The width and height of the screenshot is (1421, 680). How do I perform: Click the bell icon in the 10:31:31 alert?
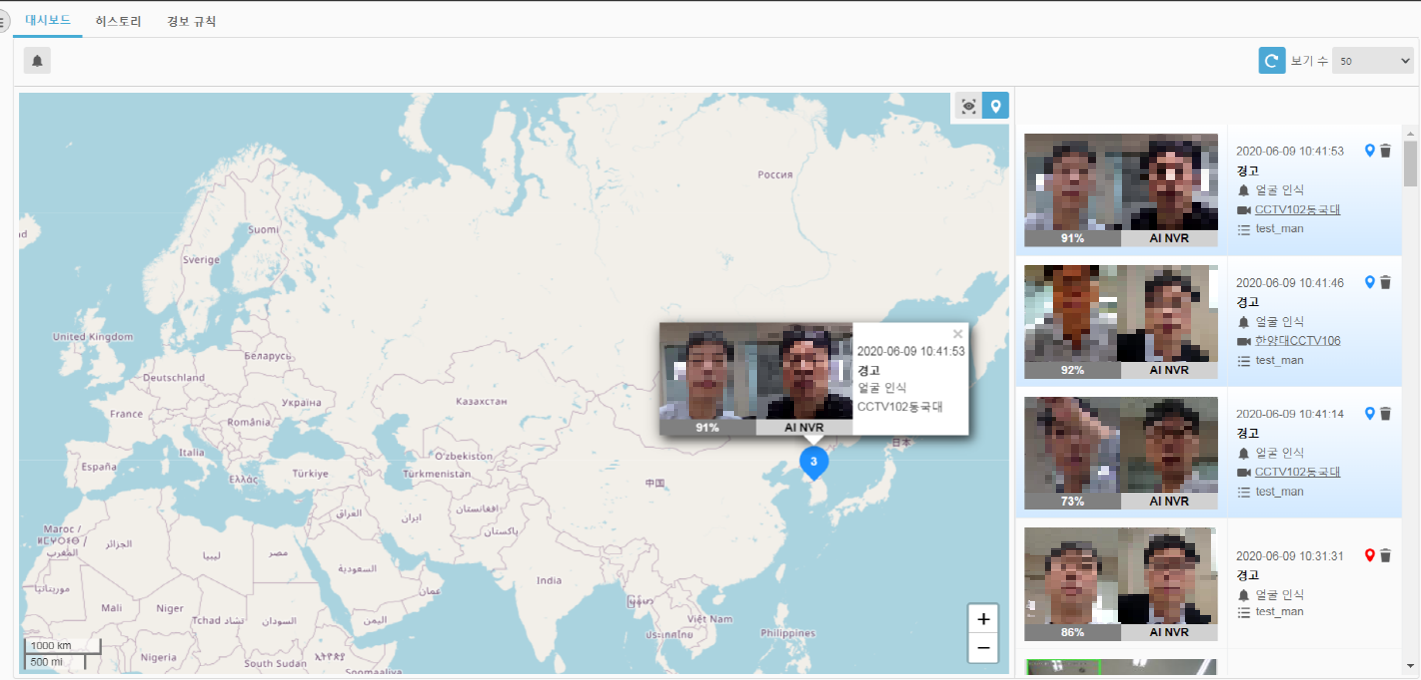pos(1244,595)
